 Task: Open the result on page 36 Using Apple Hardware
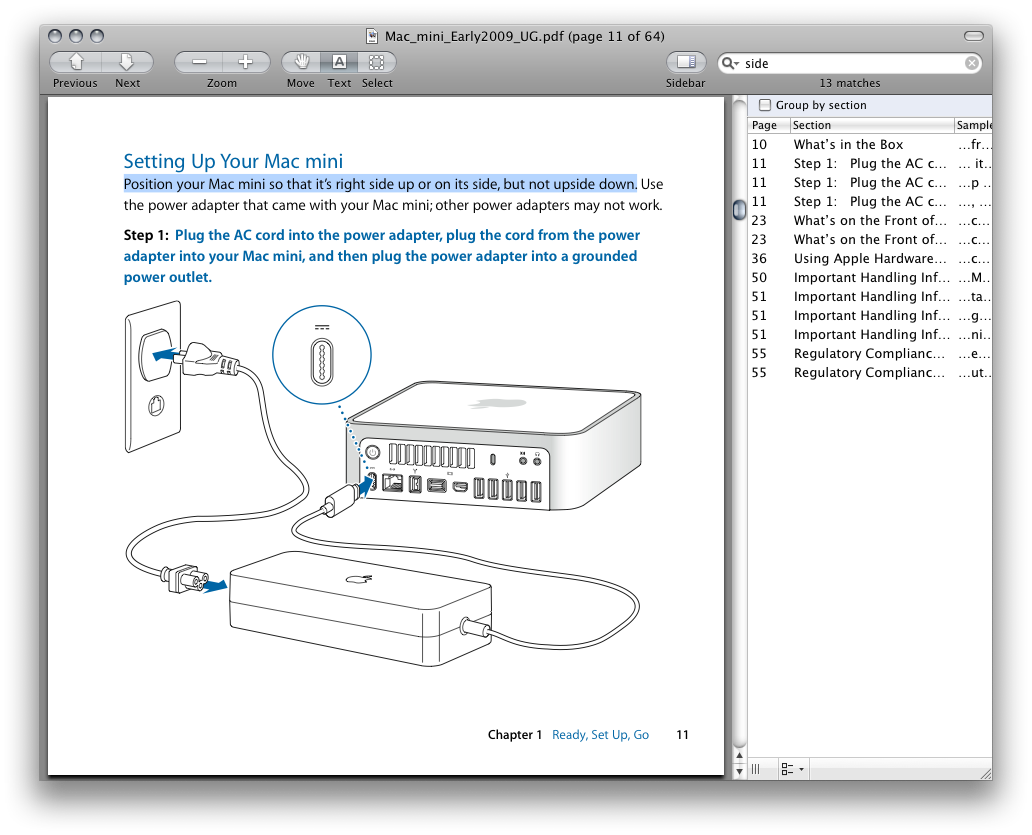pos(870,259)
